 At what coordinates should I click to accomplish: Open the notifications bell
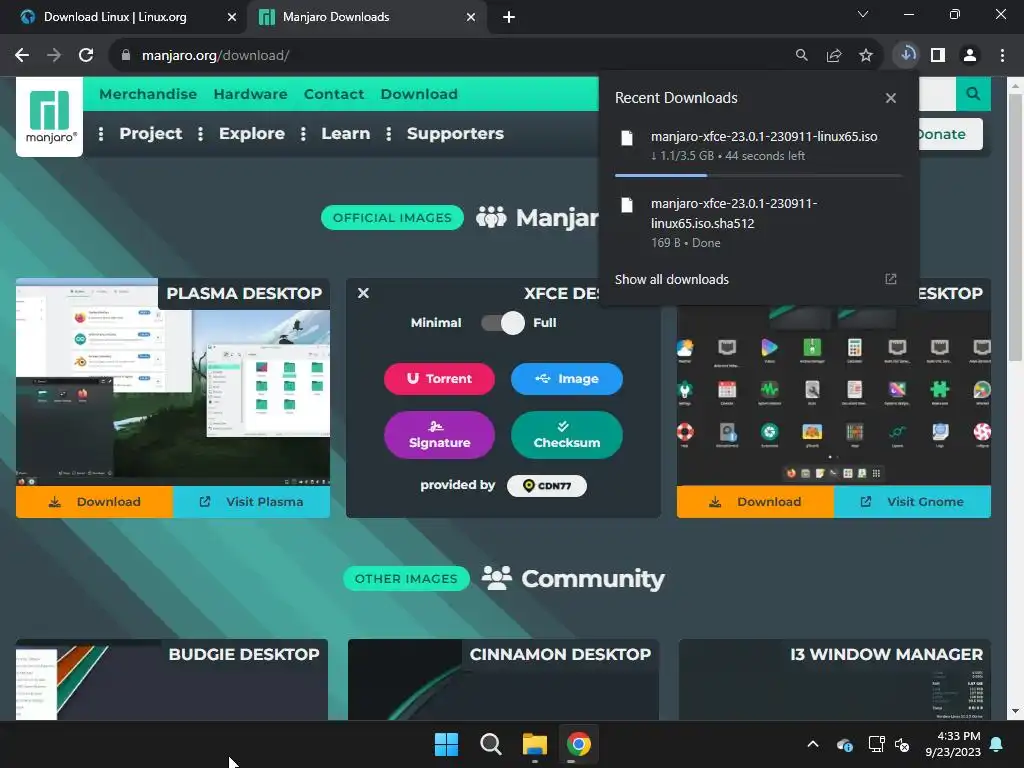(997, 744)
